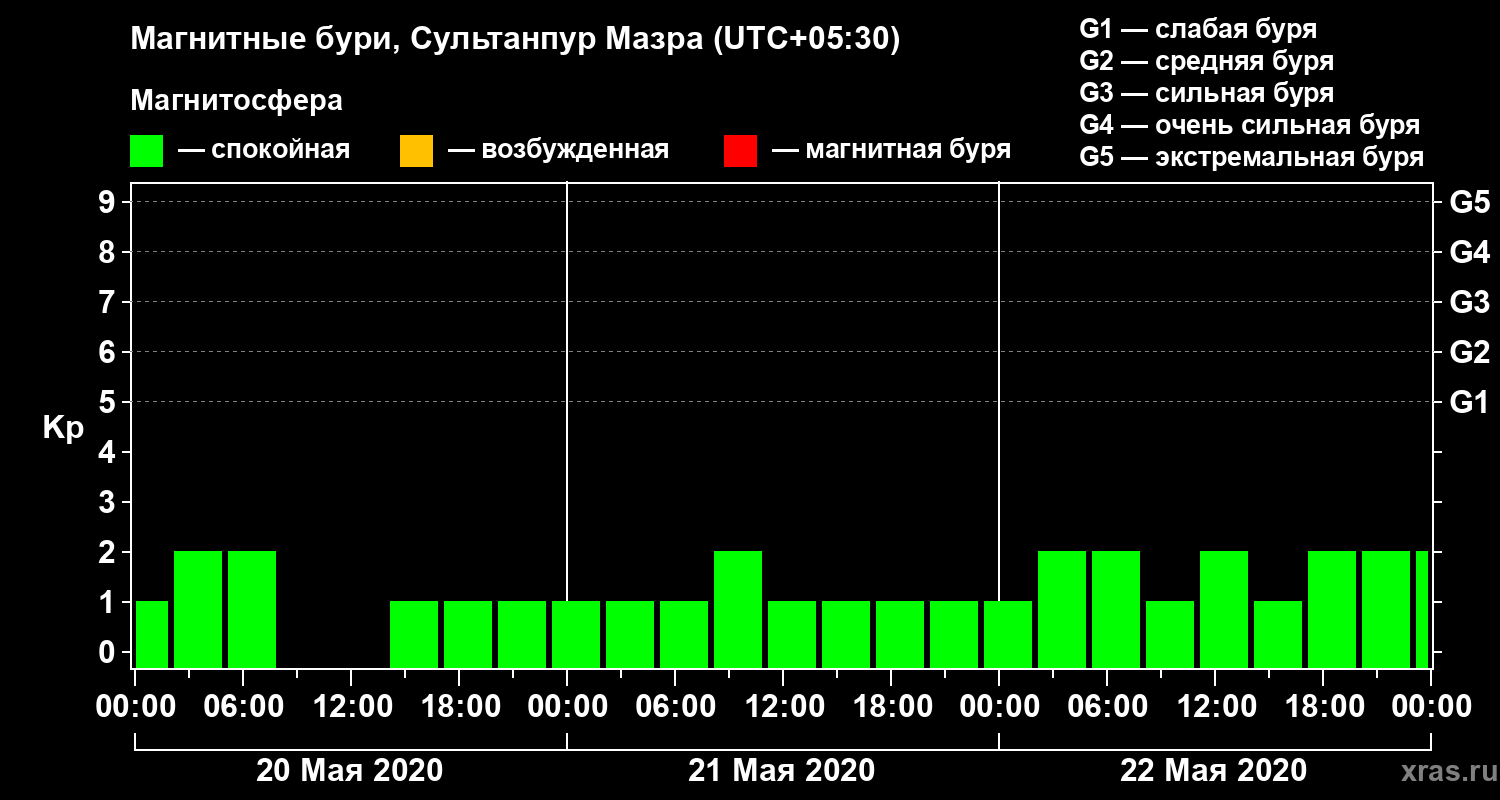Click the bar straddling midnight between 21 and 22 Мая
The width and height of the screenshot is (1500, 800).
tap(1008, 634)
